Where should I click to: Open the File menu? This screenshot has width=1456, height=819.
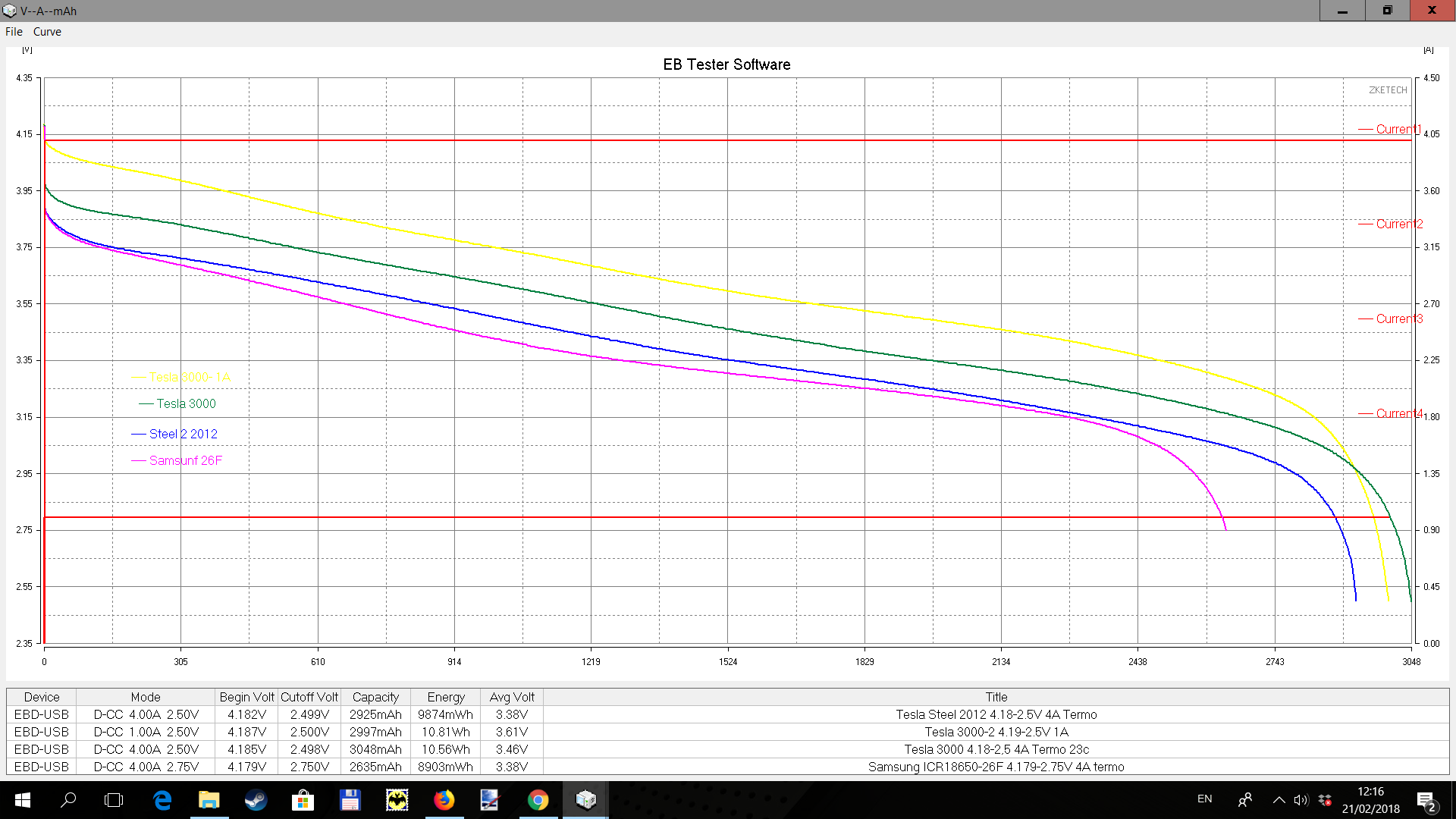[14, 32]
